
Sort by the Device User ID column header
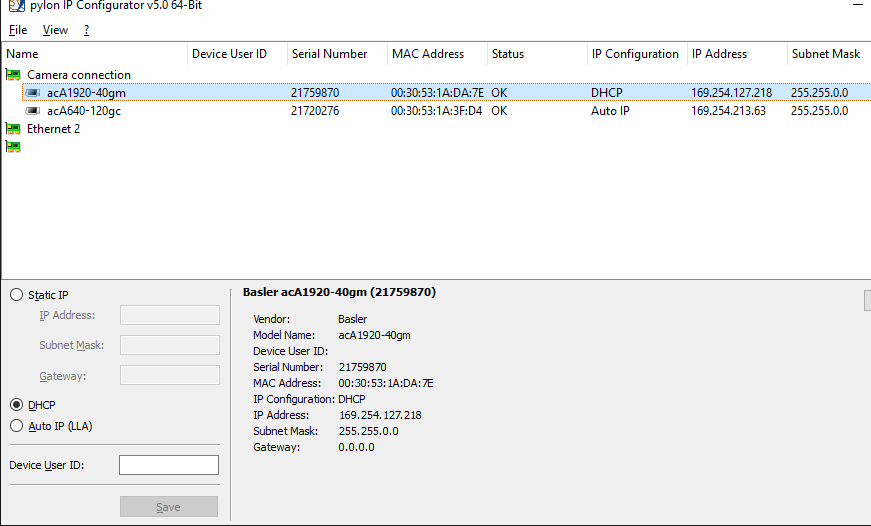[237, 54]
